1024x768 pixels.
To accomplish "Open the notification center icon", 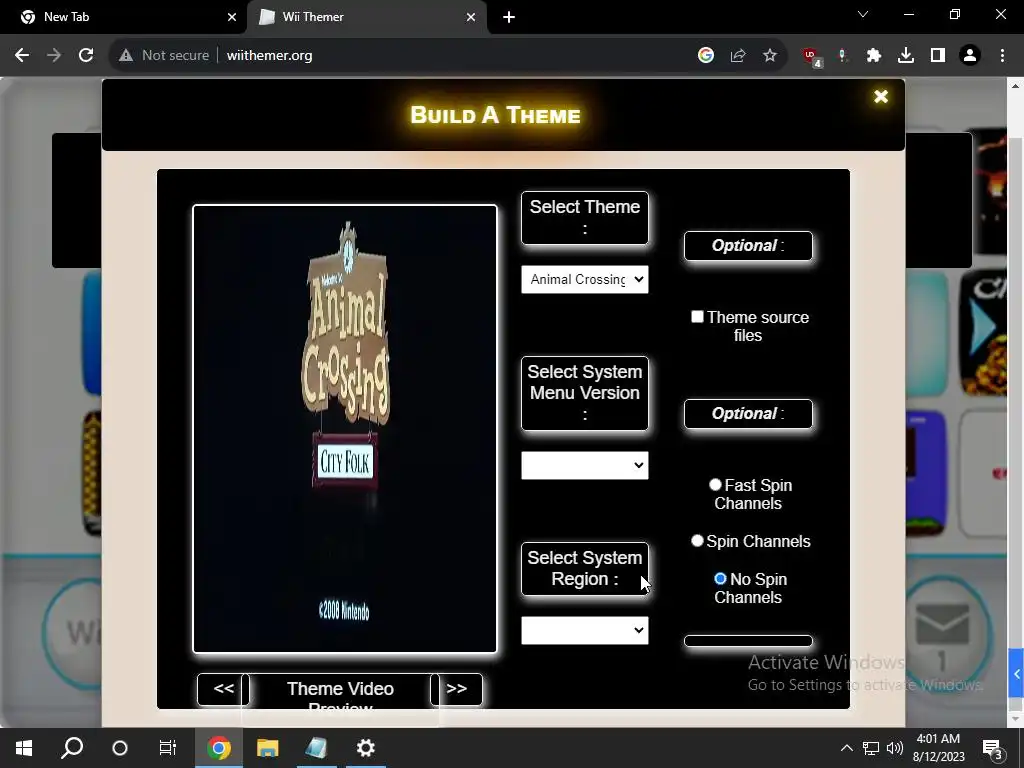I will (993, 748).
